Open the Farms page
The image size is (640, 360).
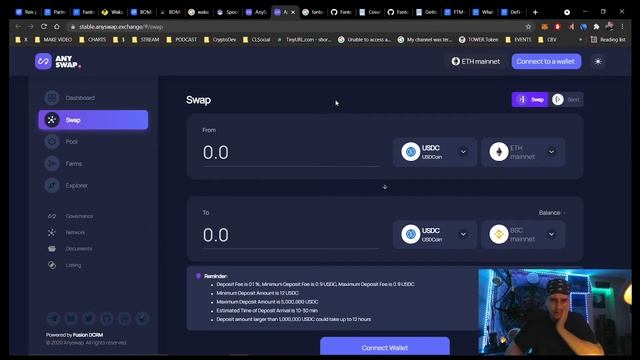pyautogui.click(x=93, y=164)
